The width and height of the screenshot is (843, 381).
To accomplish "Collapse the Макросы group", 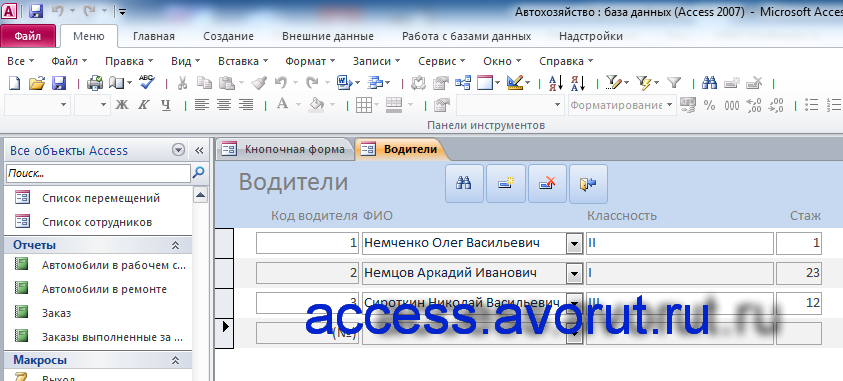I will pos(175,360).
